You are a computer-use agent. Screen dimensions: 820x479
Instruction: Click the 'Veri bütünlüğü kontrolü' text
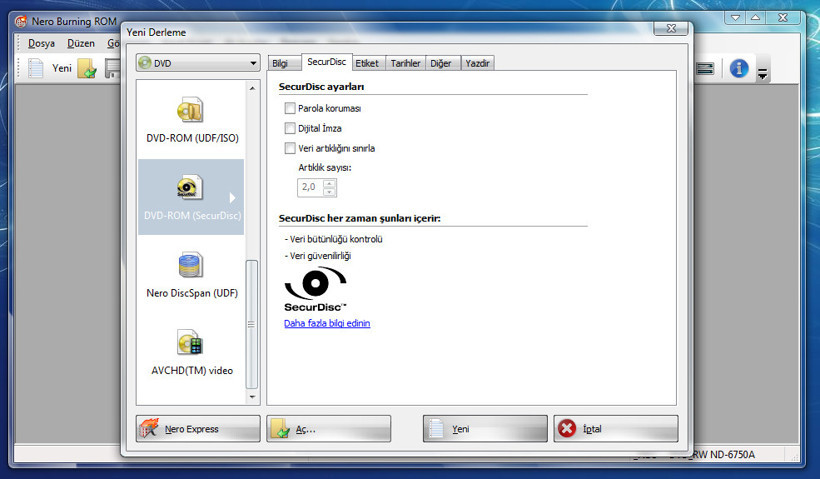click(336, 239)
